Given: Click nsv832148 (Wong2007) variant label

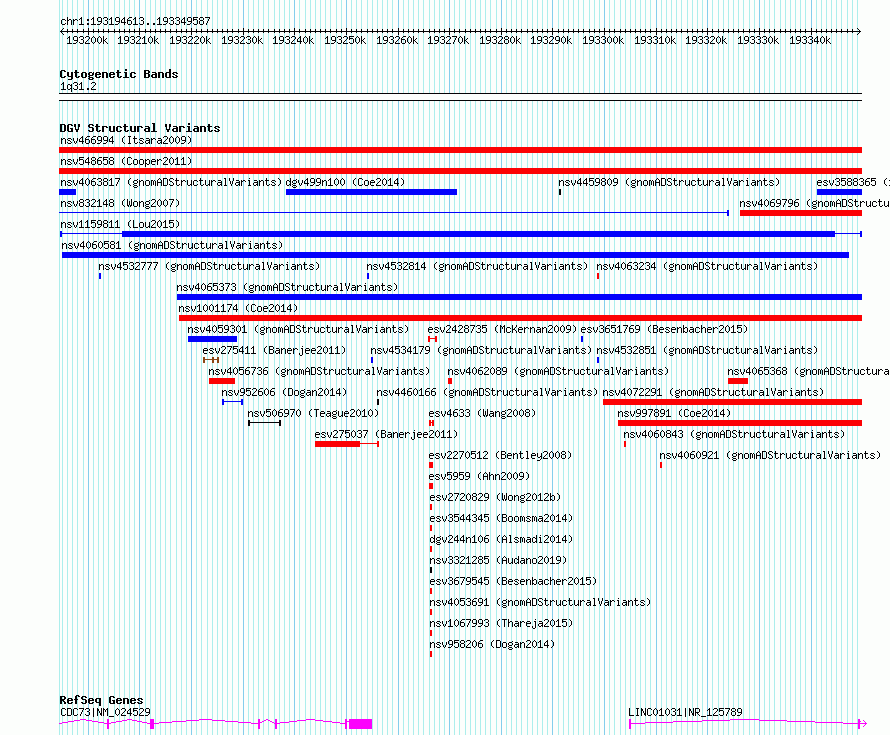Looking at the screenshot, I should pyautogui.click(x=120, y=203).
